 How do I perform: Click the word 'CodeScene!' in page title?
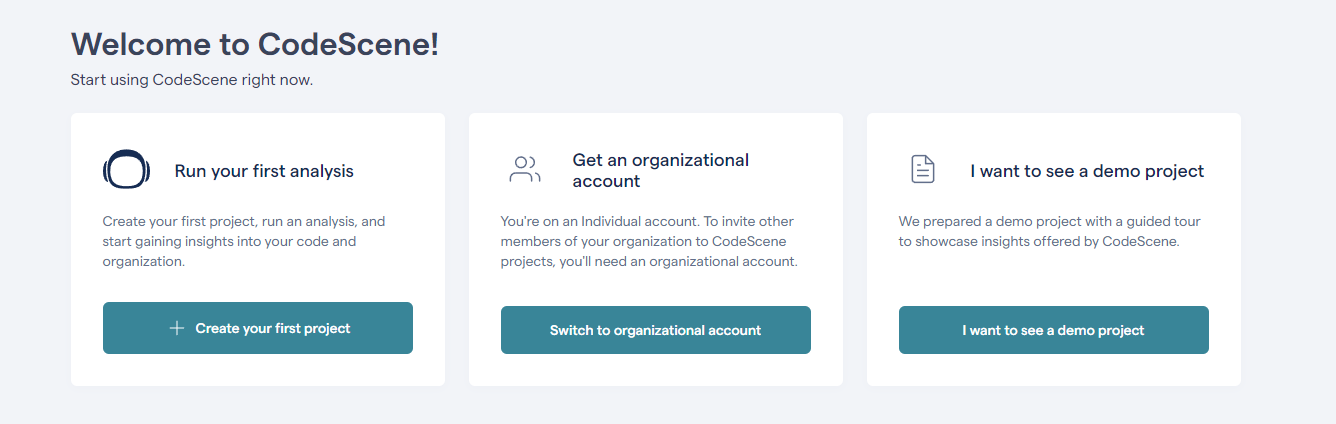348,45
